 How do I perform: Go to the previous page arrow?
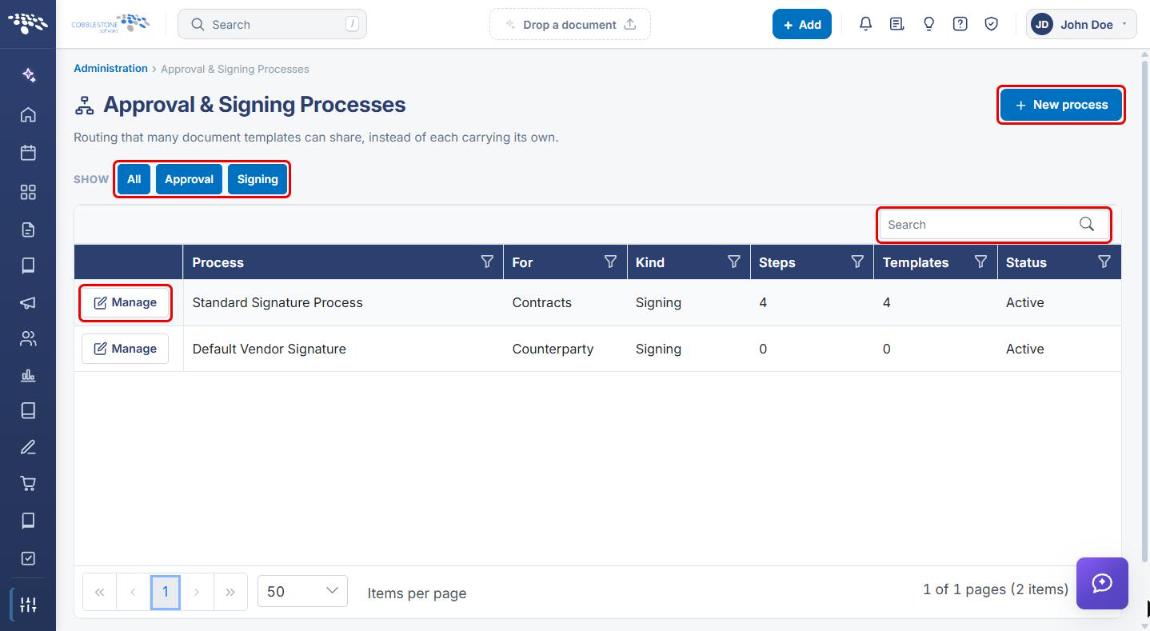[x=133, y=591]
